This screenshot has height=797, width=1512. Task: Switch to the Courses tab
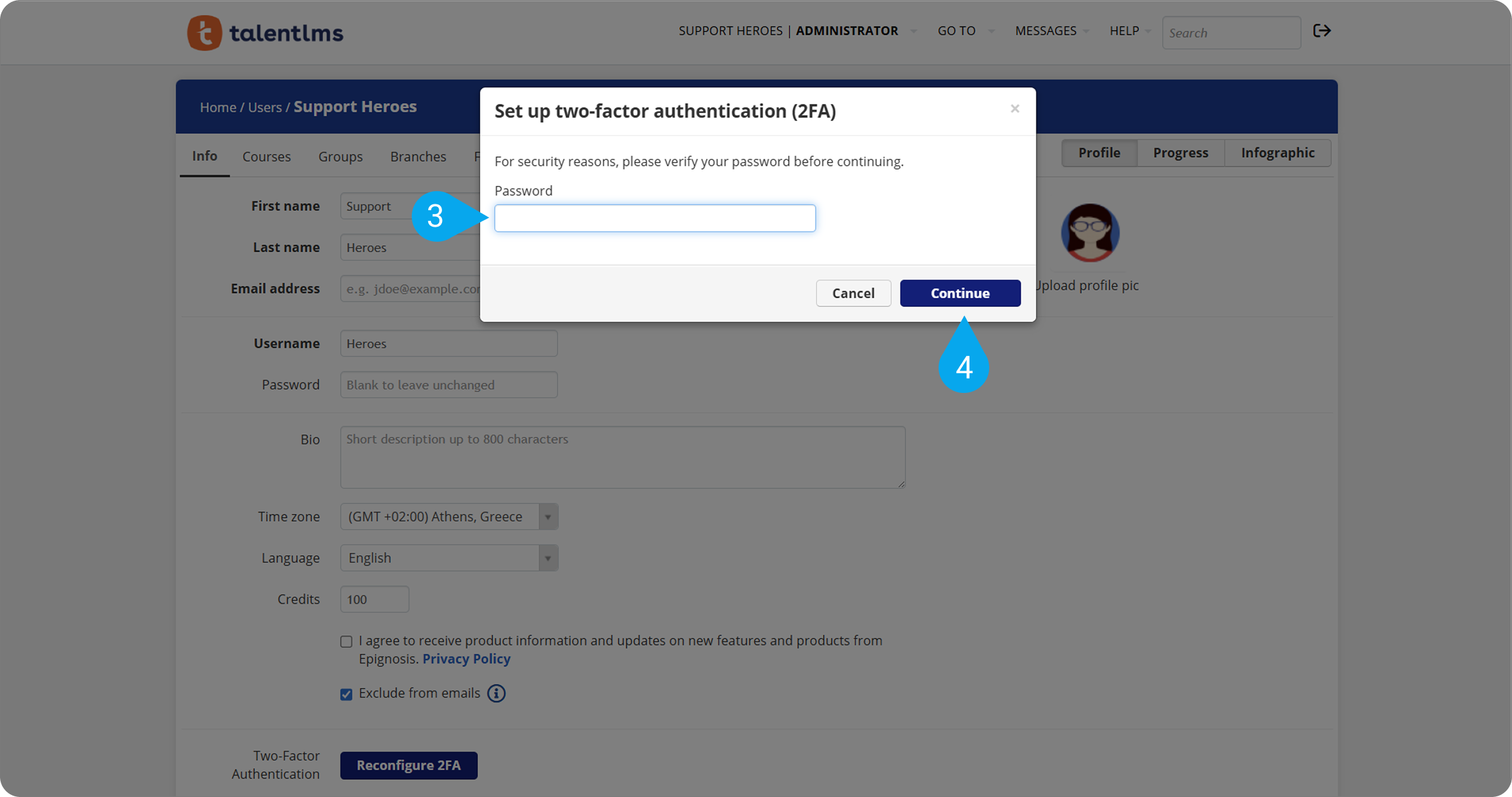pyautogui.click(x=266, y=156)
